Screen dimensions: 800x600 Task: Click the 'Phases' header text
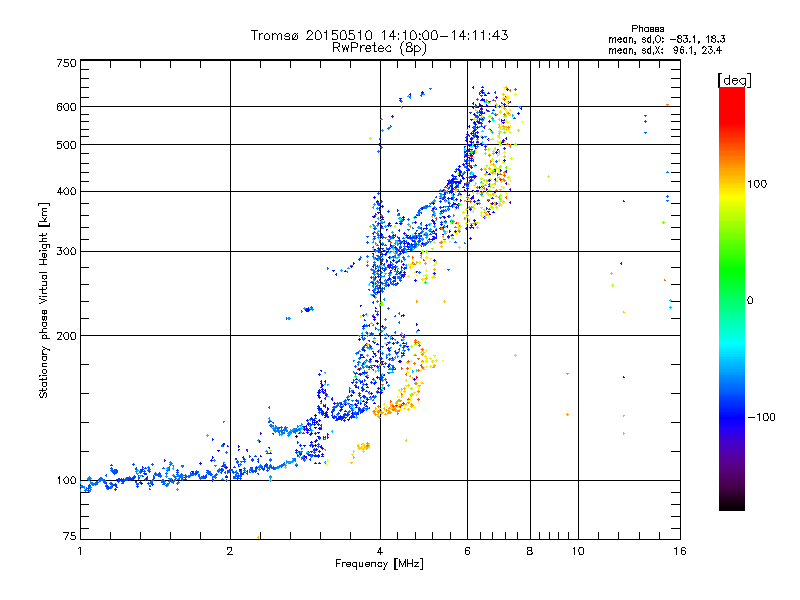coord(647,29)
